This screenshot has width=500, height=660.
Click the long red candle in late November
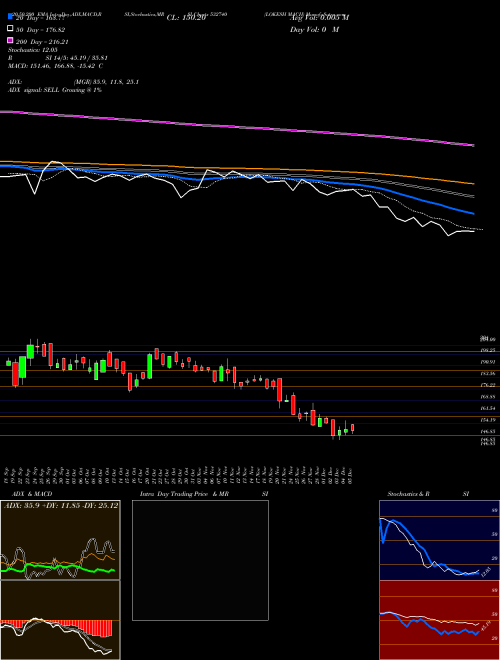279,390
